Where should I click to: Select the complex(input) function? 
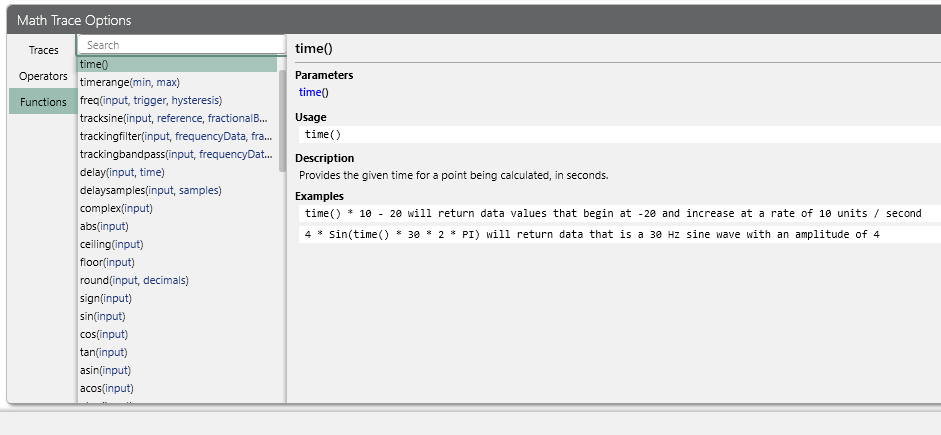pos(116,208)
